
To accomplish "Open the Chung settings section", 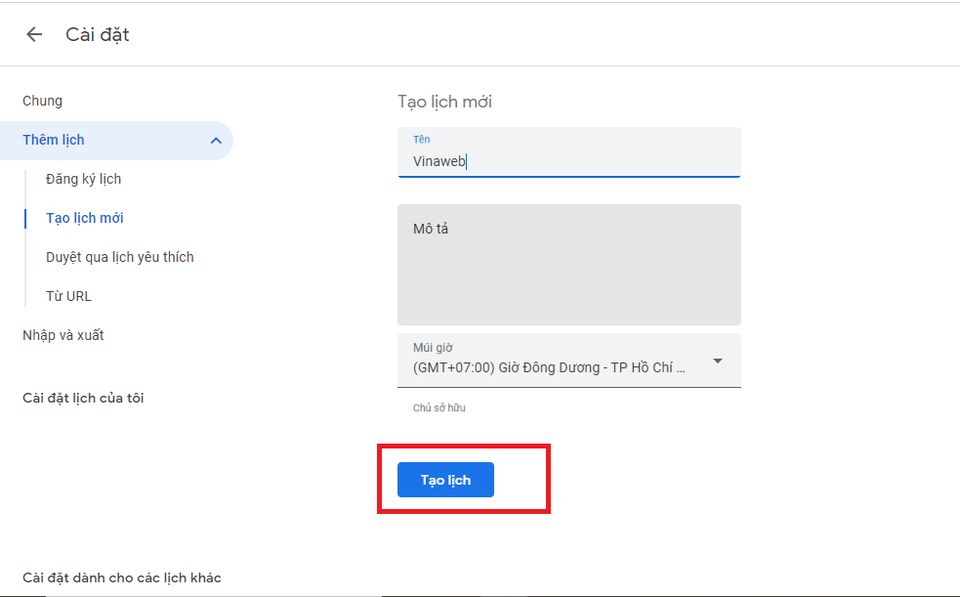I will [x=42, y=101].
